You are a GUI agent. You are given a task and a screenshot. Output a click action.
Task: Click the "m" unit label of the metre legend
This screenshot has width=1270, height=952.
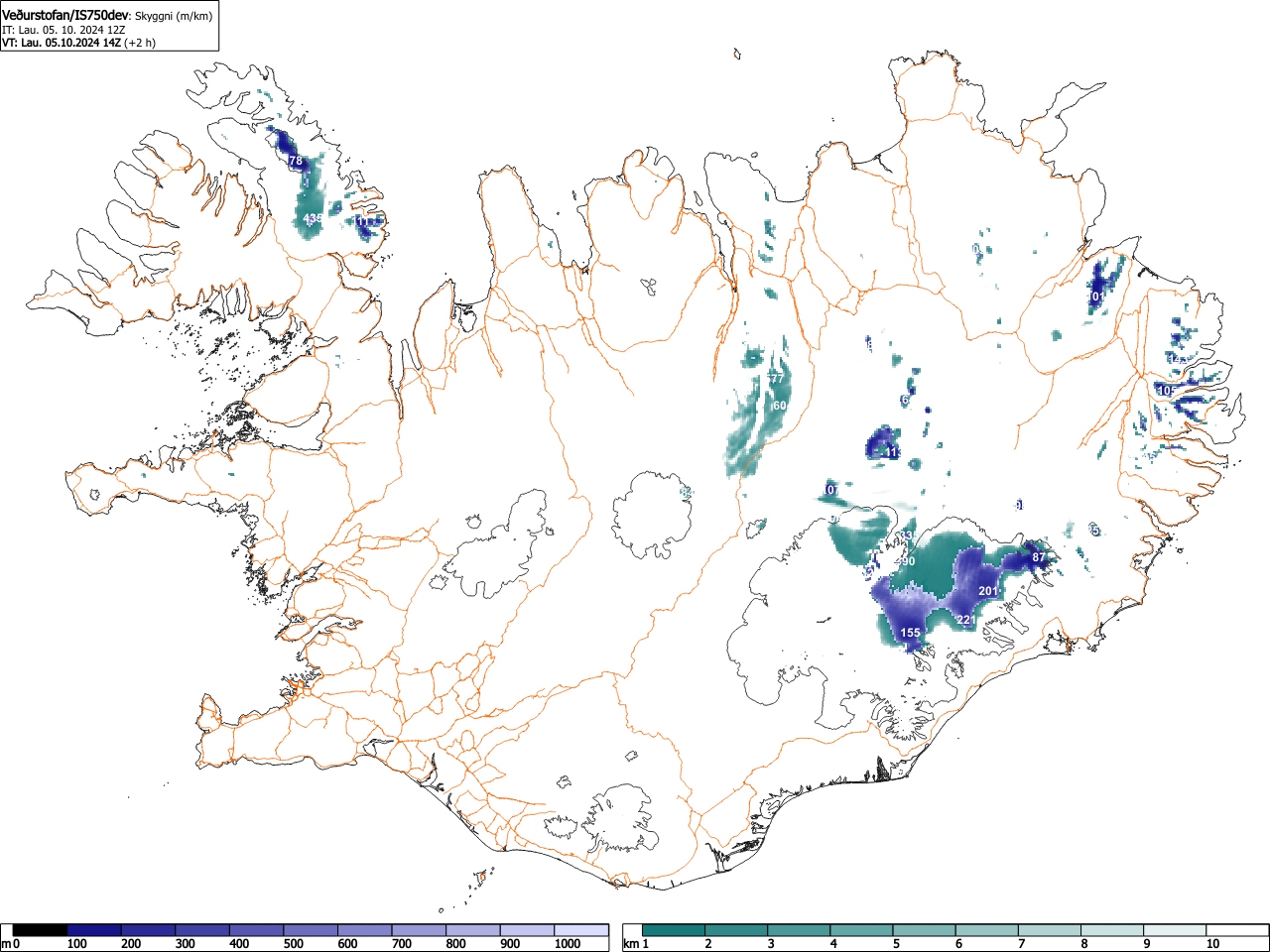coord(6,944)
